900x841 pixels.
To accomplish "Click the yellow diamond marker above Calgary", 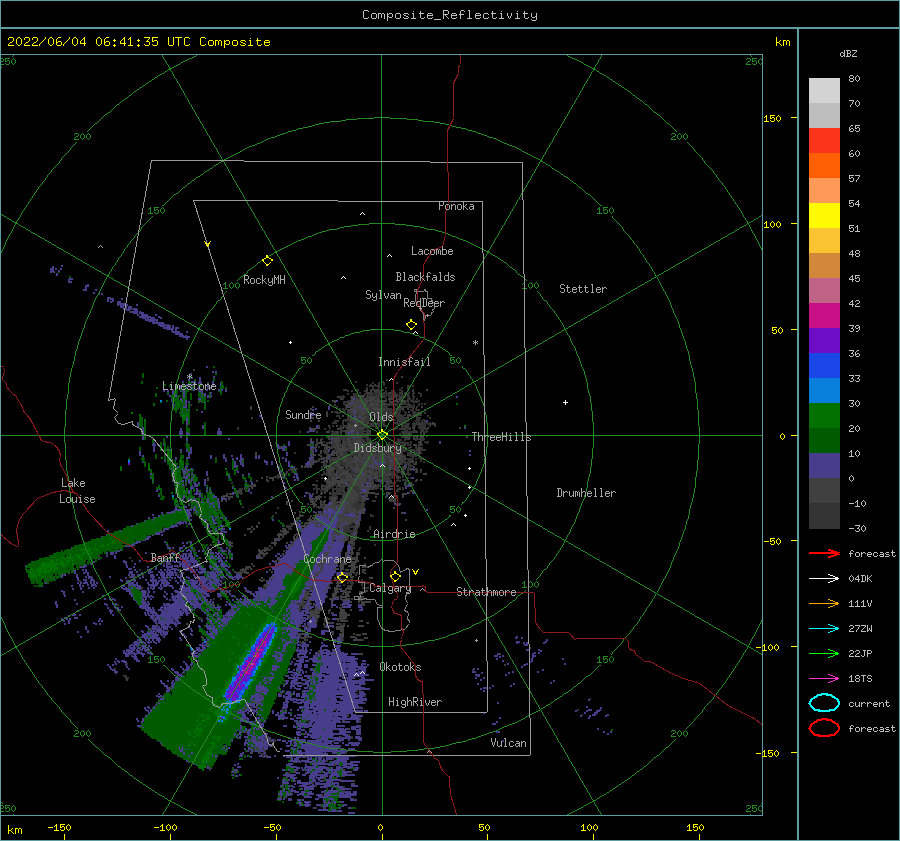I will [x=395, y=576].
